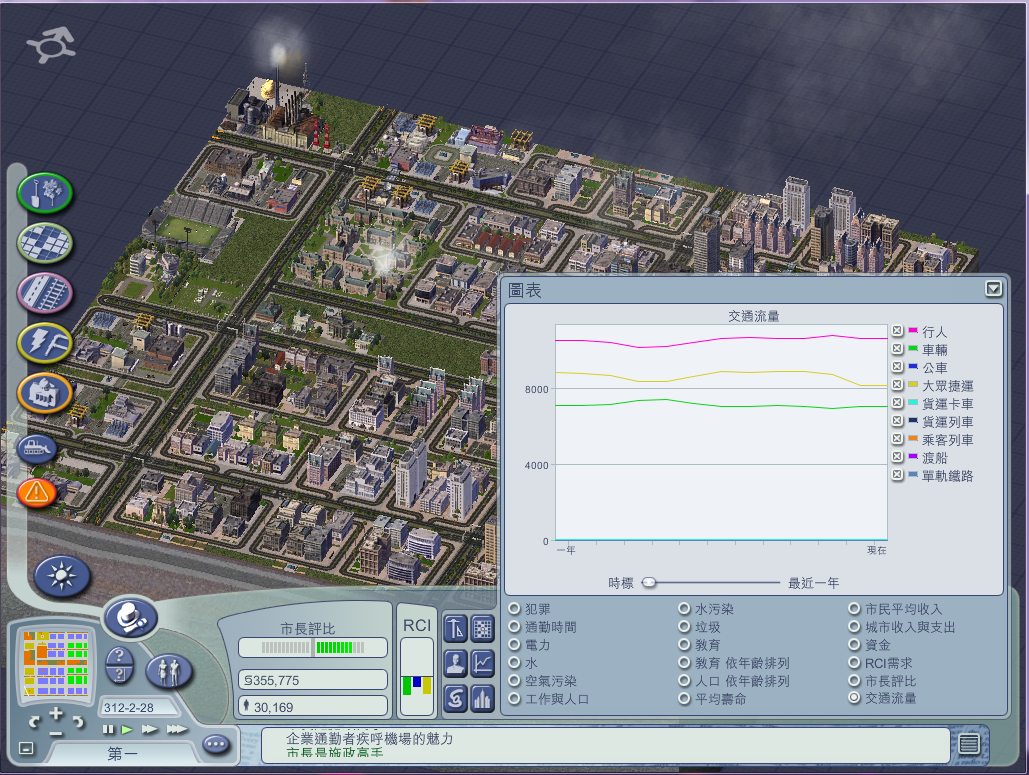Open the data views grid icon
This screenshot has height=775, width=1029.
pos(482,628)
